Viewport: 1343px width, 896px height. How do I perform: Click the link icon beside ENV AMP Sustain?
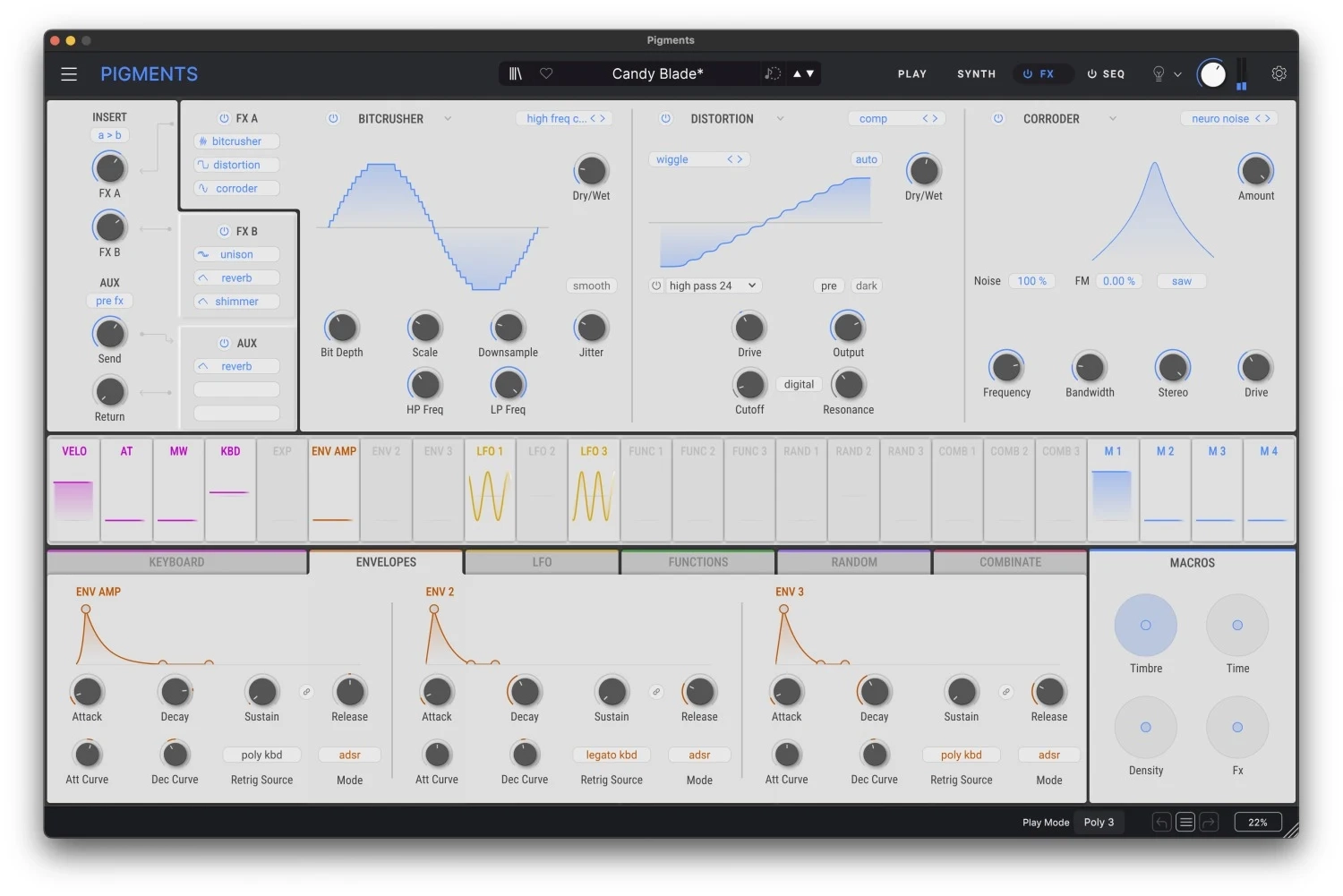[306, 692]
